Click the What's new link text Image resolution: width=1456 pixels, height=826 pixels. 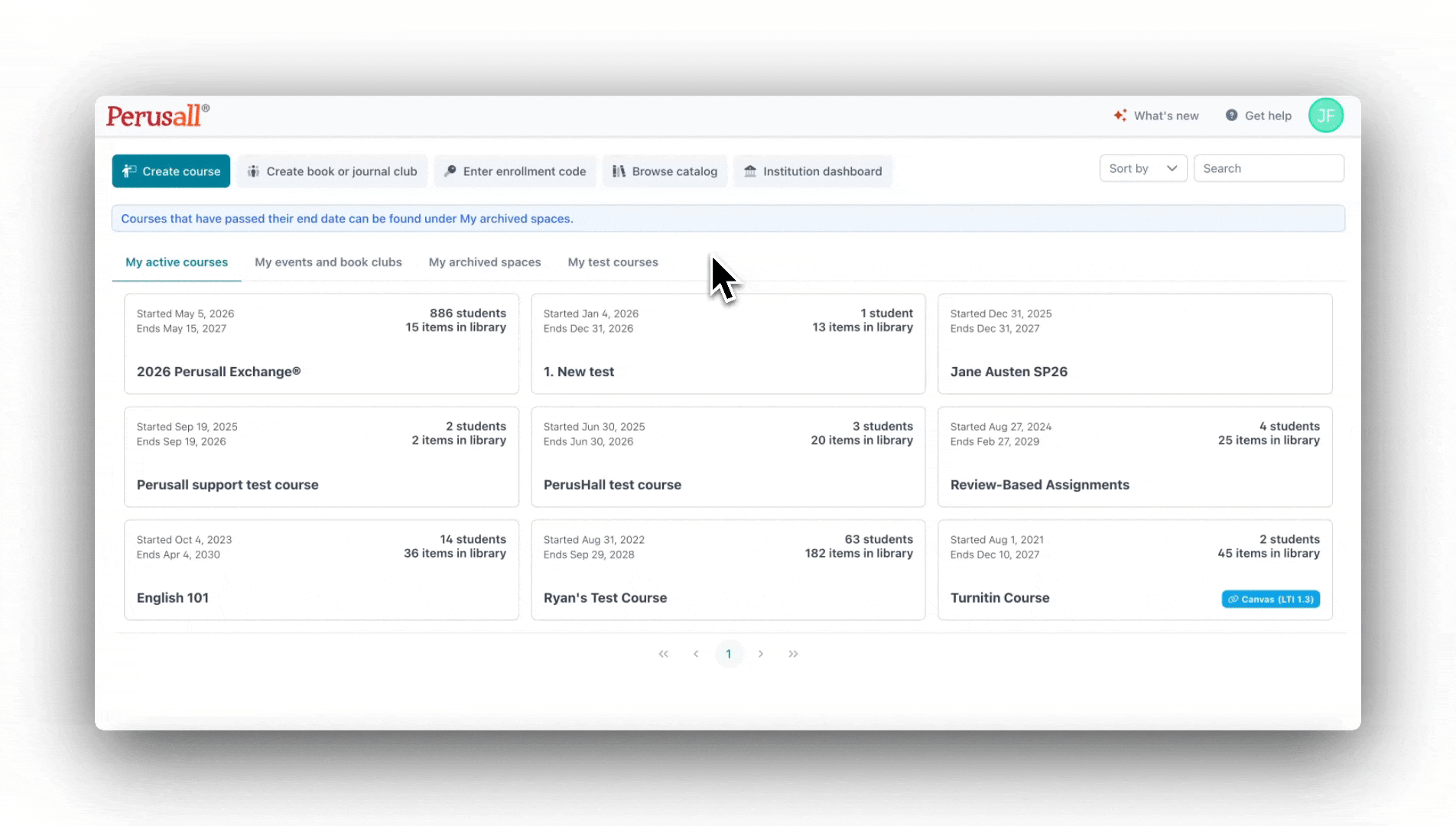1166,115
